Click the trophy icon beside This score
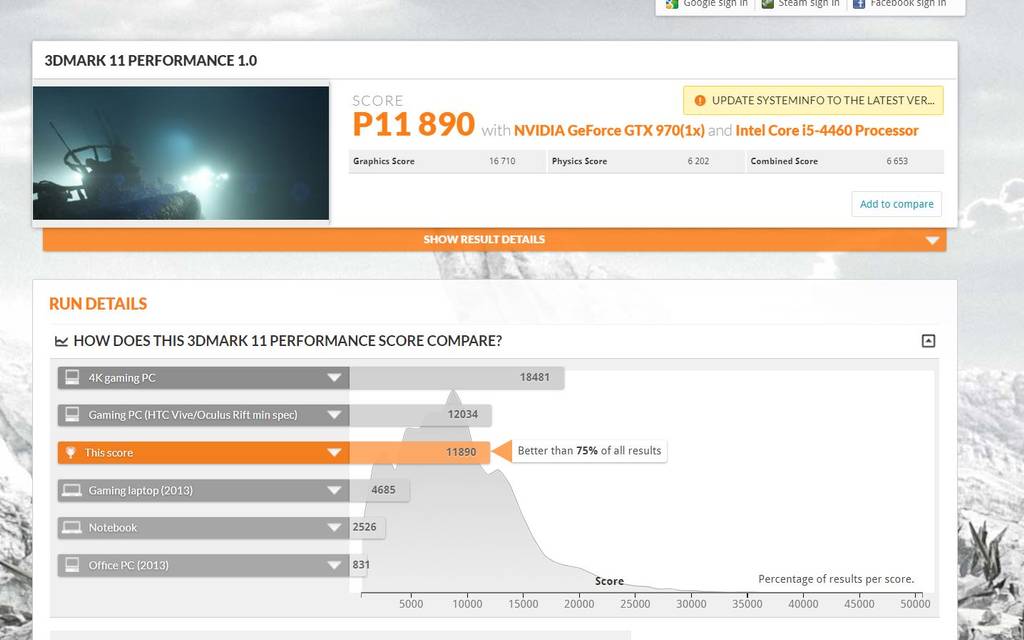The width and height of the screenshot is (1024, 640). (71, 453)
